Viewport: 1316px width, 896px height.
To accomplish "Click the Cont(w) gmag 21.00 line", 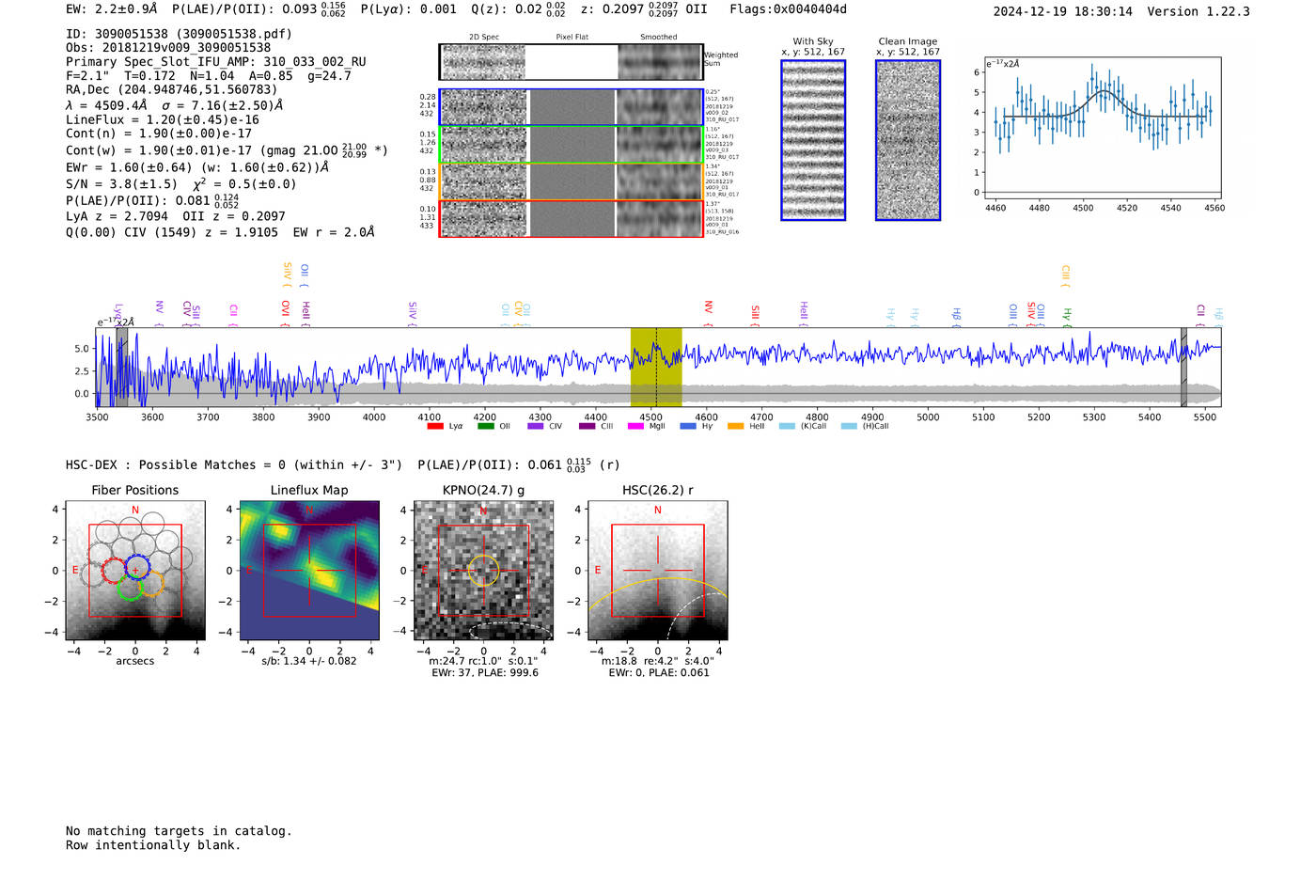I will click(227, 150).
